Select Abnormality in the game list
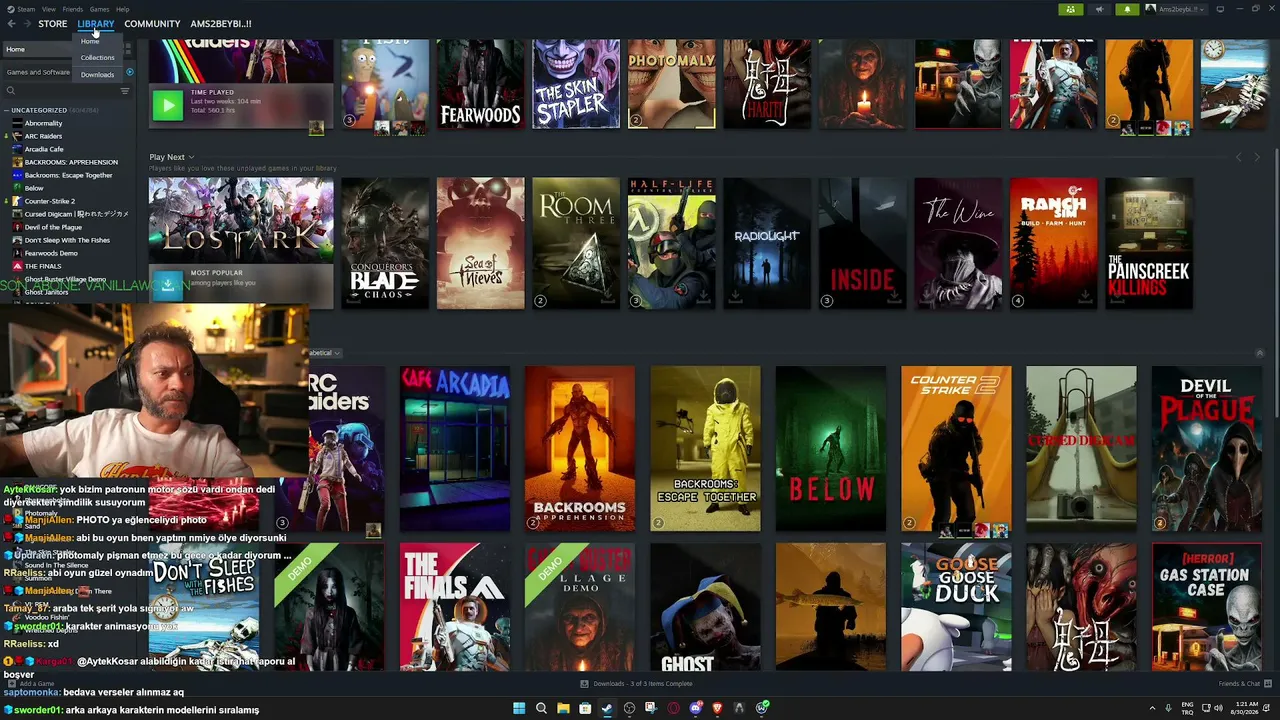 pos(43,123)
